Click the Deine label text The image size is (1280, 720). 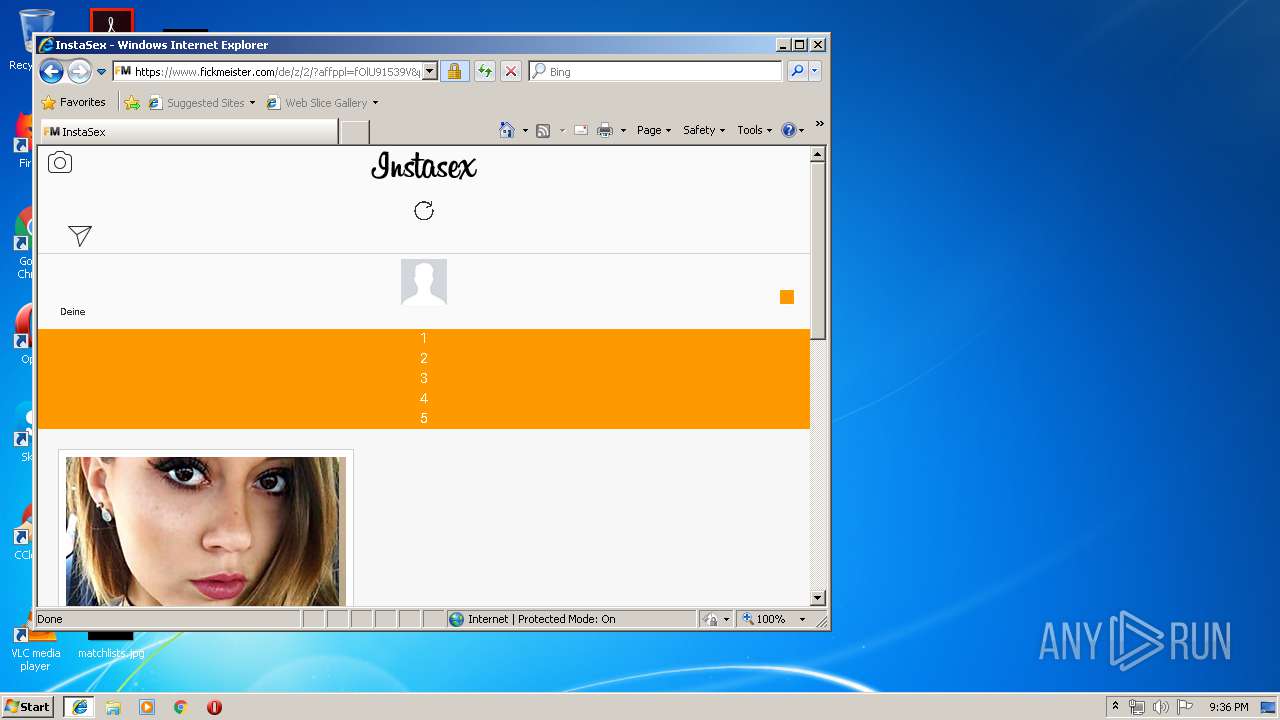[x=73, y=312]
